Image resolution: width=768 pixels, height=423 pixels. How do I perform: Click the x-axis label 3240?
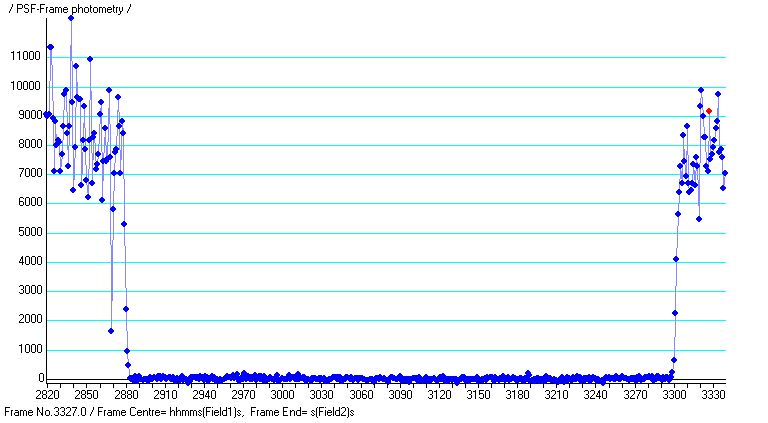tap(596, 396)
